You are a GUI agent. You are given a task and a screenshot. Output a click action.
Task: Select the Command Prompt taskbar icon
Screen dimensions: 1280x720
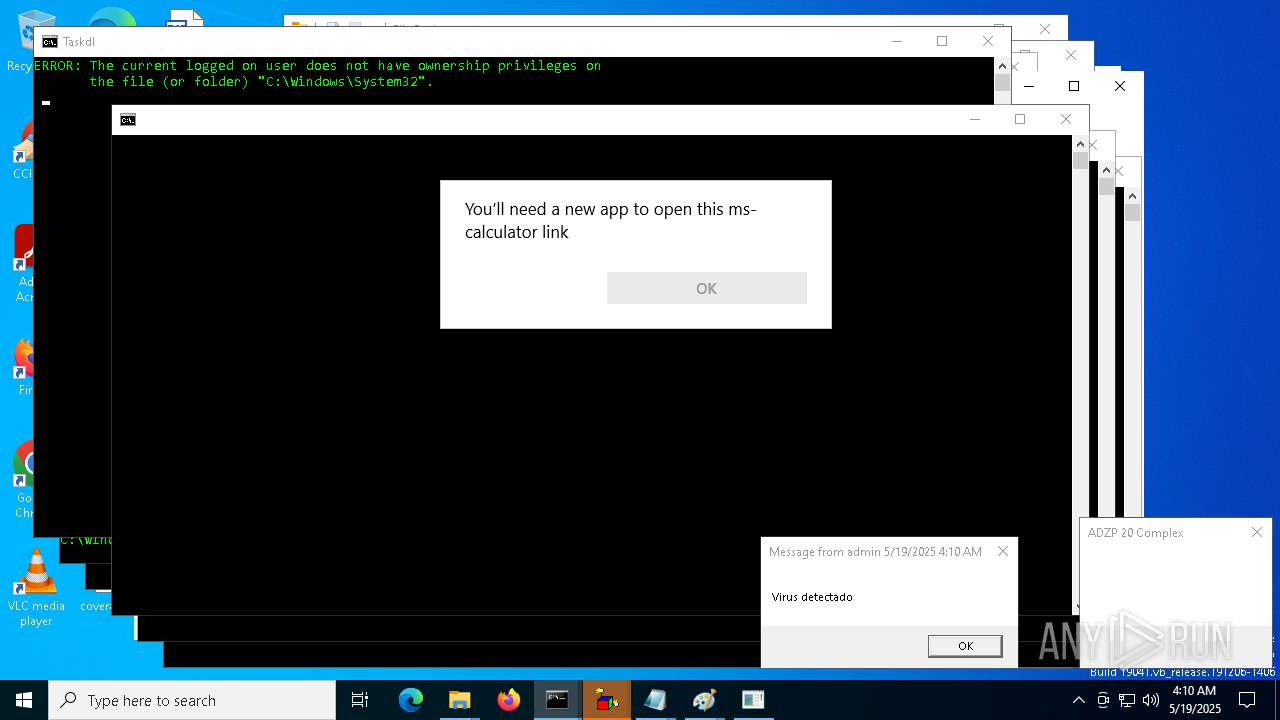coord(557,700)
